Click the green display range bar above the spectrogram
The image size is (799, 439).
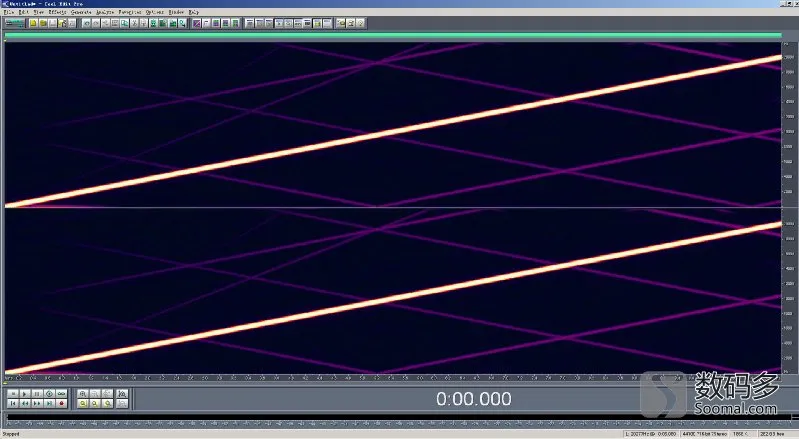[x=392, y=35]
